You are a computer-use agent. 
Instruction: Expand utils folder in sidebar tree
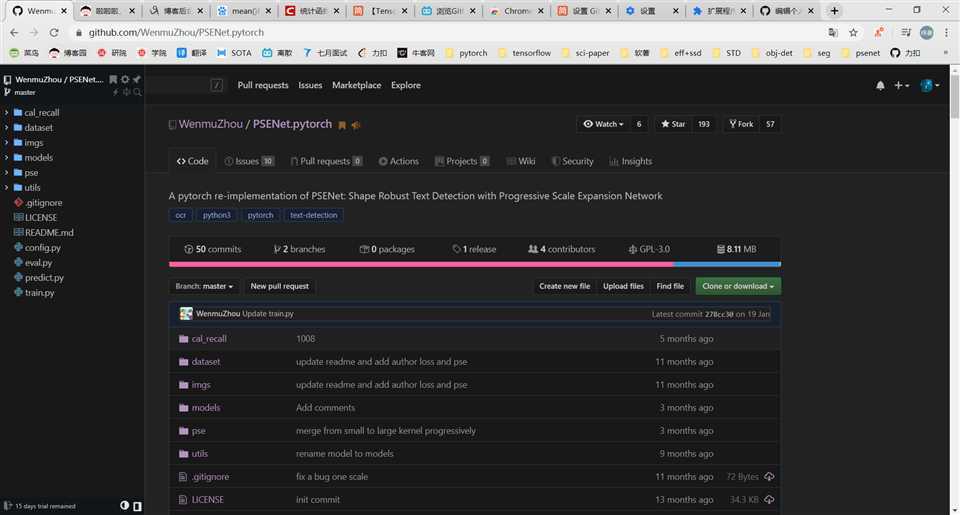point(7,187)
